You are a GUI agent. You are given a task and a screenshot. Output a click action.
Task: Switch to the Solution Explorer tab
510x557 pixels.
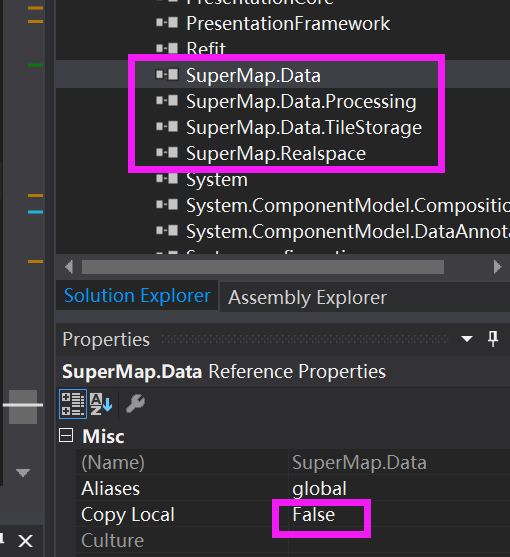coord(137,296)
